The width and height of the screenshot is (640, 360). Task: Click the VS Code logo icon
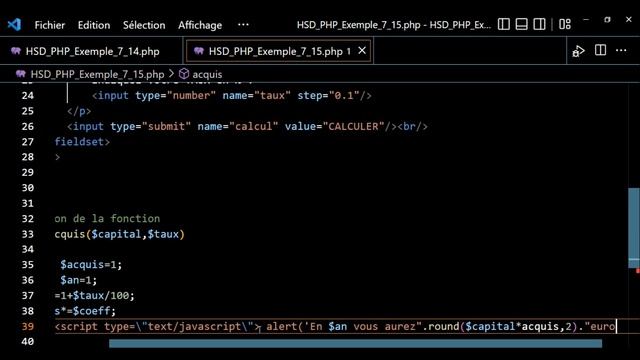click(x=14, y=24)
